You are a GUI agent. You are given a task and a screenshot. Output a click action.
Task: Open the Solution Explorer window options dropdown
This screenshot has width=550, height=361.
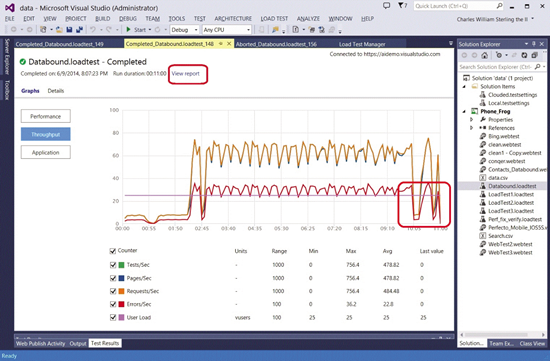tap(526, 44)
